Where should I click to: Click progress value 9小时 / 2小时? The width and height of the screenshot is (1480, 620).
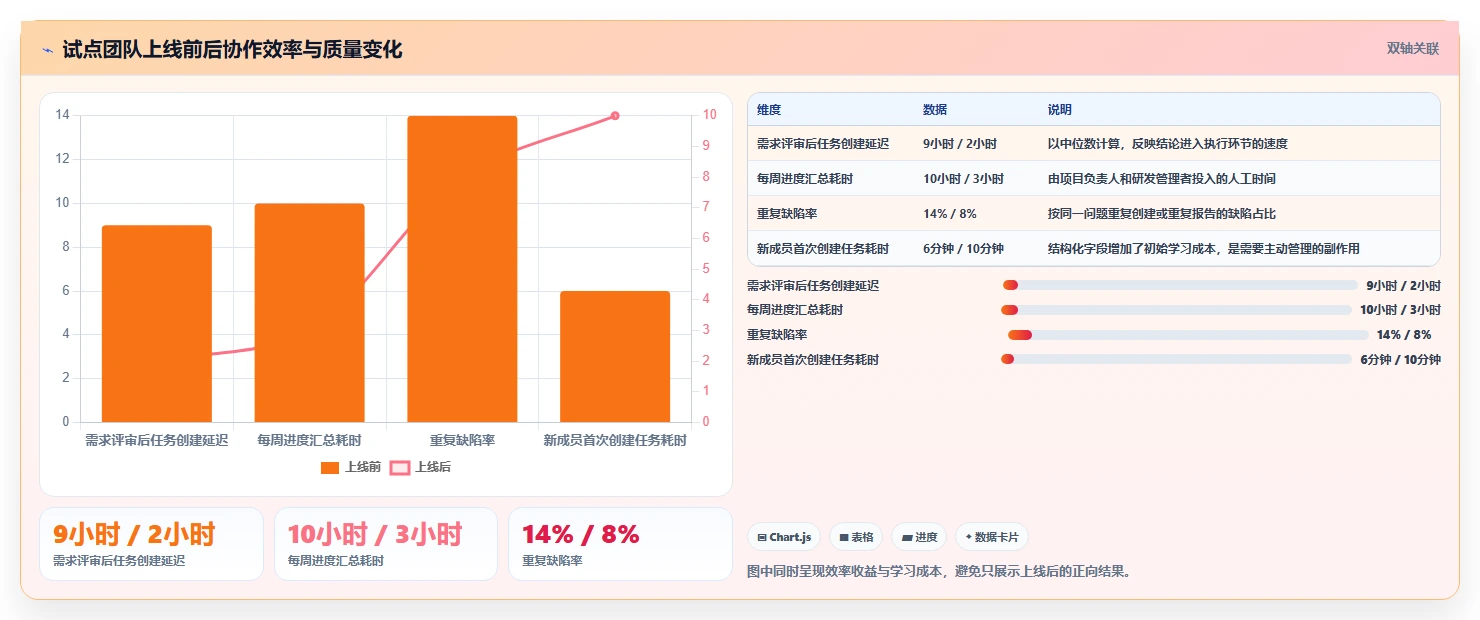(x=1404, y=286)
